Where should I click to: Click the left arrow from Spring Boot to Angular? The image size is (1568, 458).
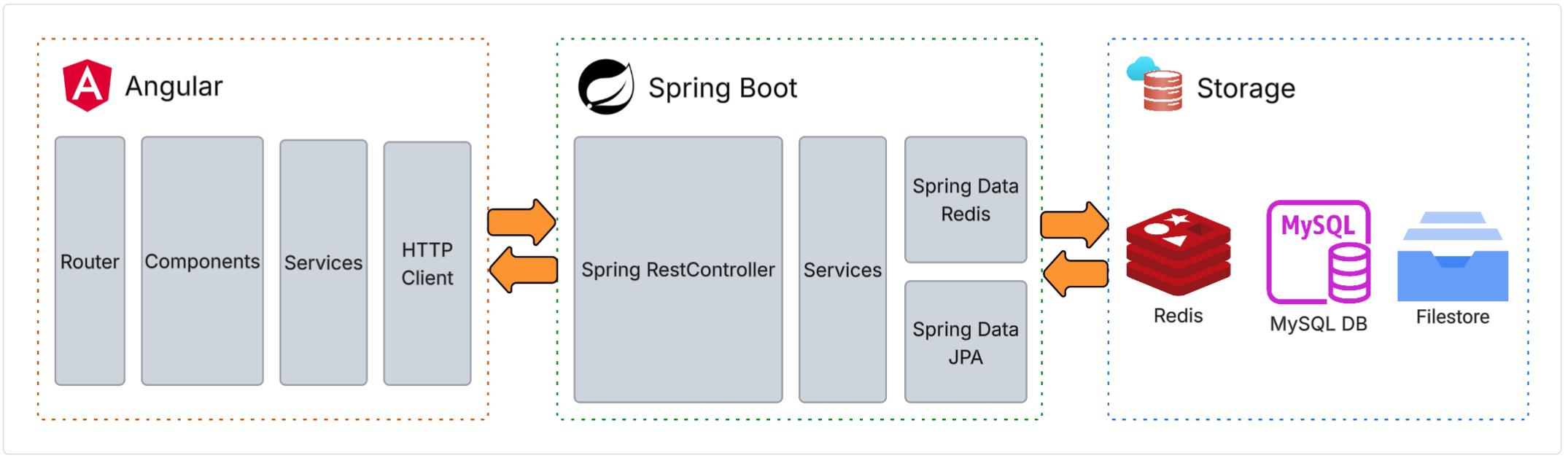point(524,270)
